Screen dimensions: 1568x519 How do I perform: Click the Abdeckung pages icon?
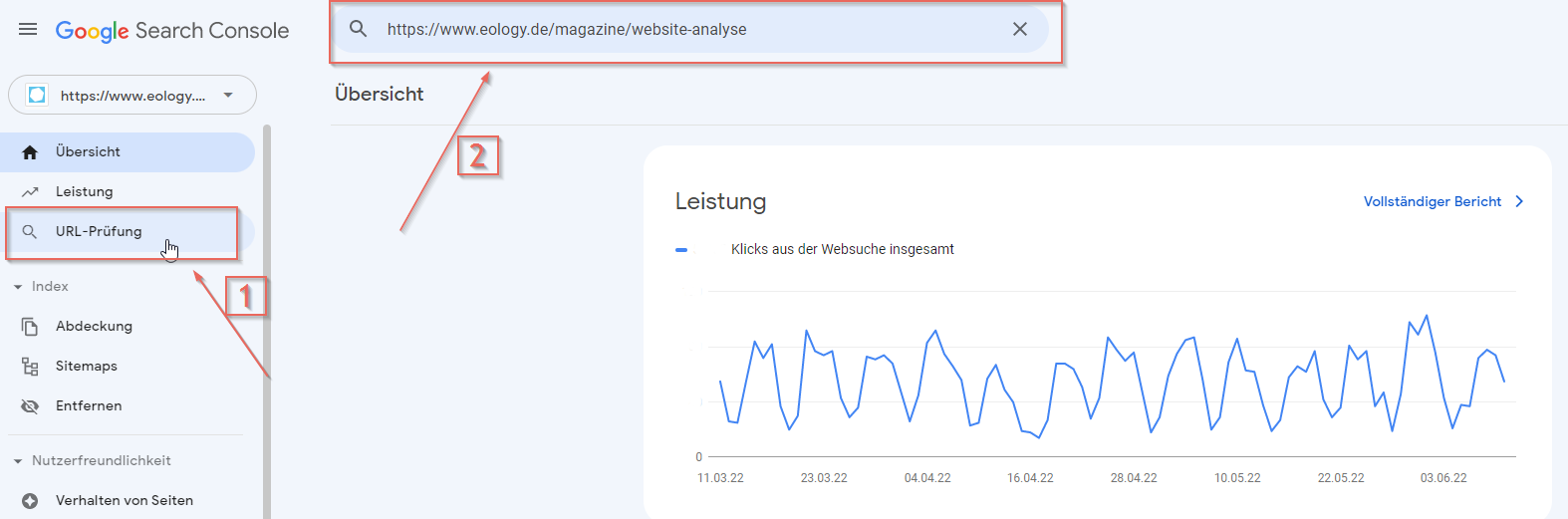30,327
